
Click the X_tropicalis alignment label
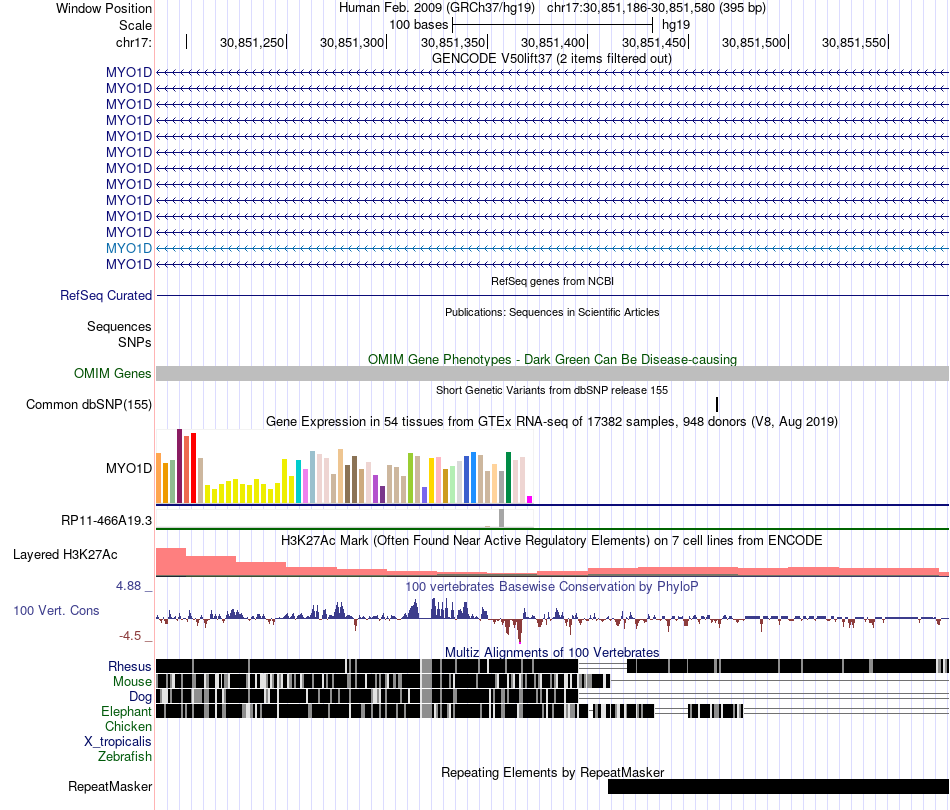[x=118, y=742]
